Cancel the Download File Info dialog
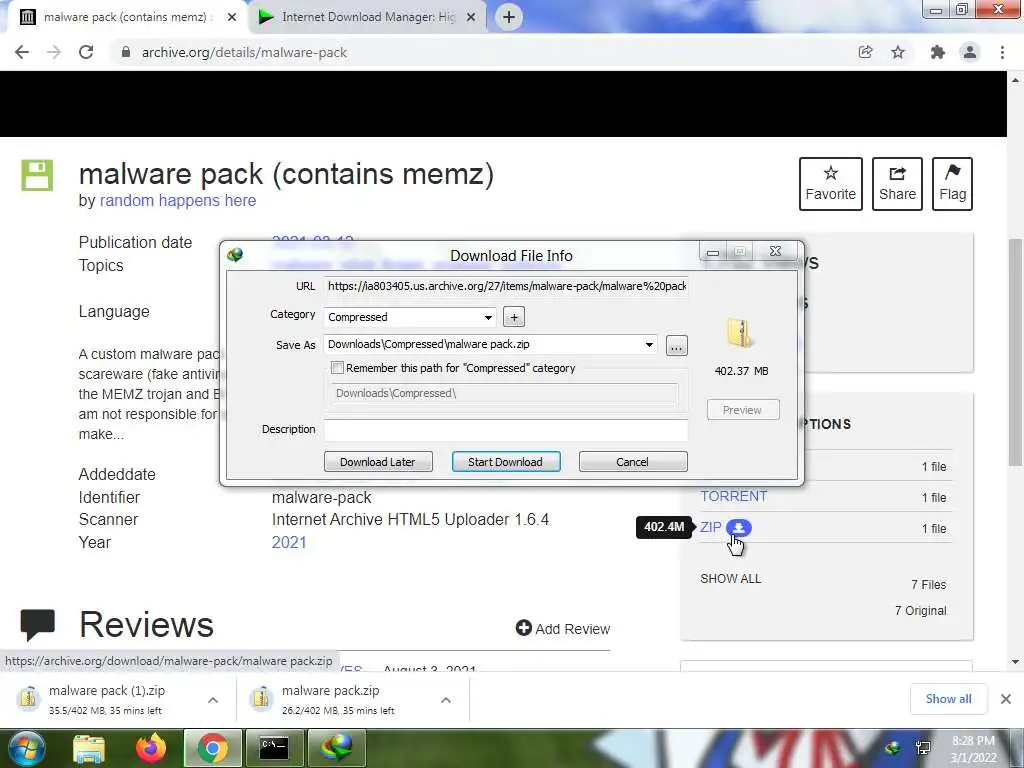 (x=633, y=462)
